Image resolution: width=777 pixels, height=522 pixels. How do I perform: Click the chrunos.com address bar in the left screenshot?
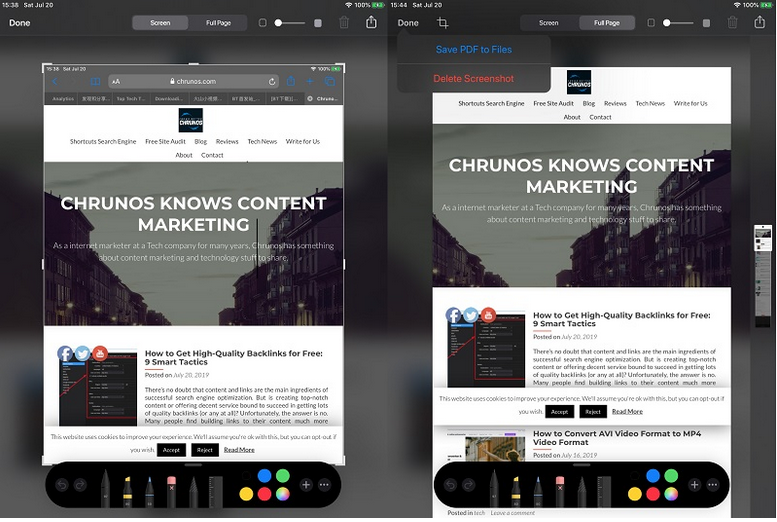pyautogui.click(x=193, y=81)
